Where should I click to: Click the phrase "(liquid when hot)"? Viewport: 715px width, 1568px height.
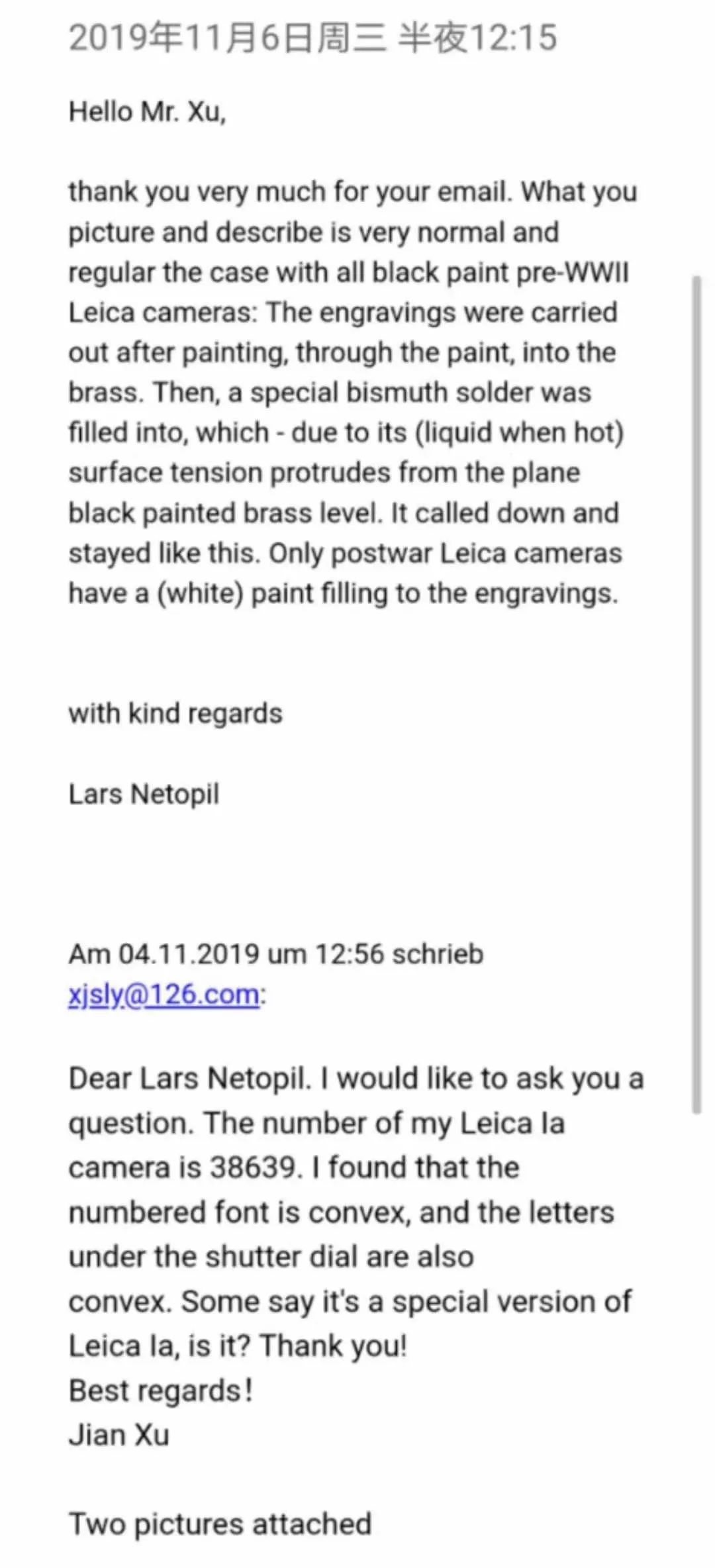[x=520, y=432]
